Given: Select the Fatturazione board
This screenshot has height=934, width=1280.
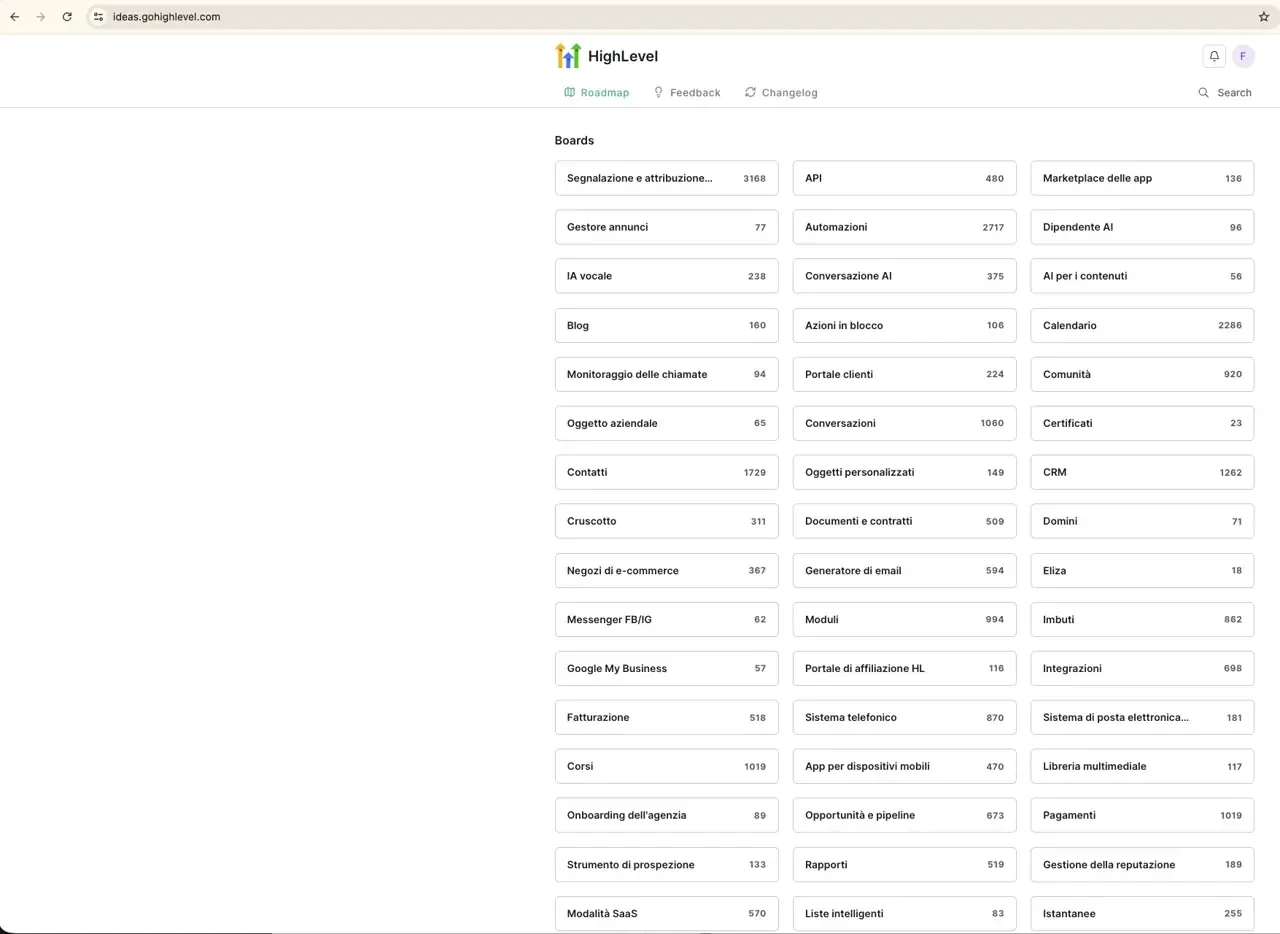Looking at the screenshot, I should [666, 717].
